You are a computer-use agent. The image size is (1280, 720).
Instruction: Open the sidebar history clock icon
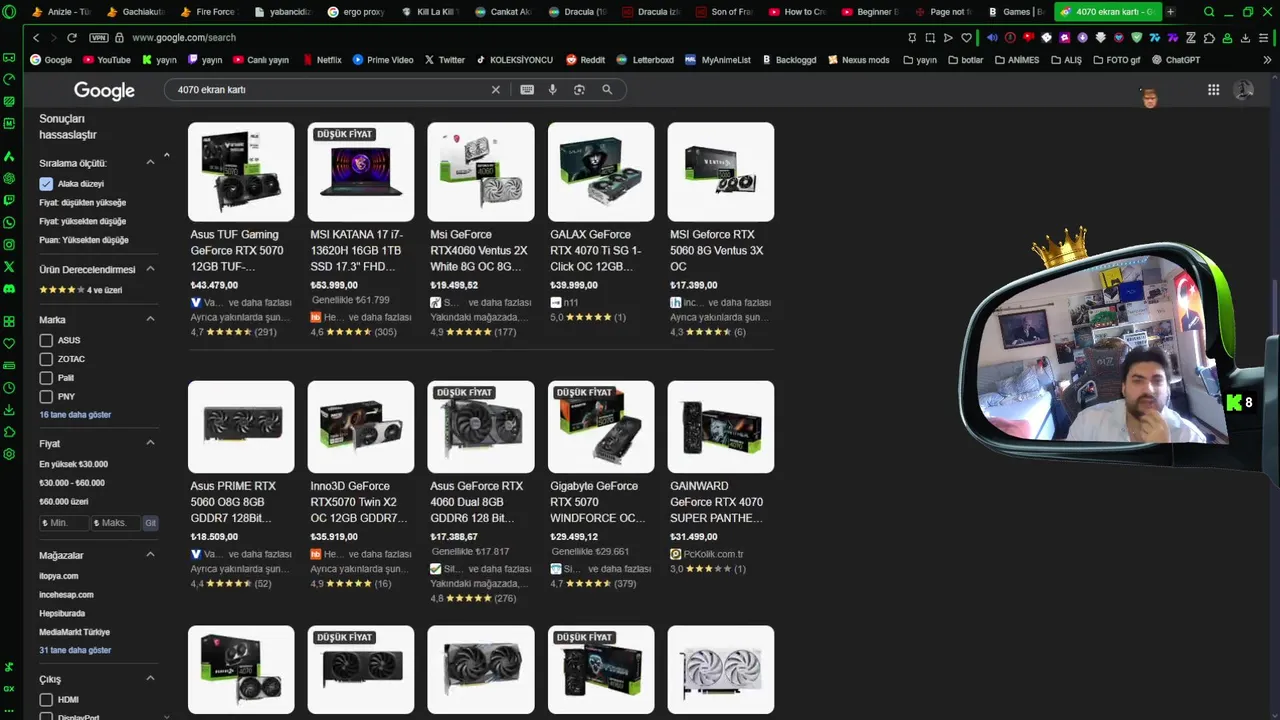click(x=9, y=388)
